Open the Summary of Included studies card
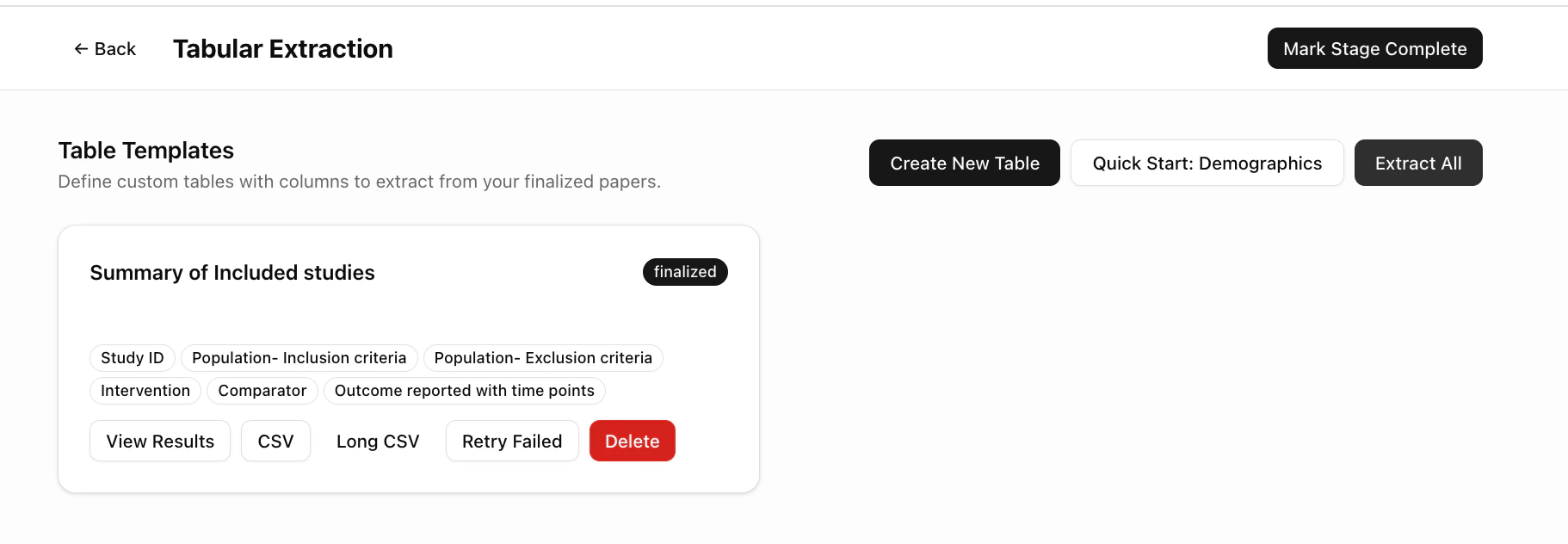 click(x=231, y=272)
